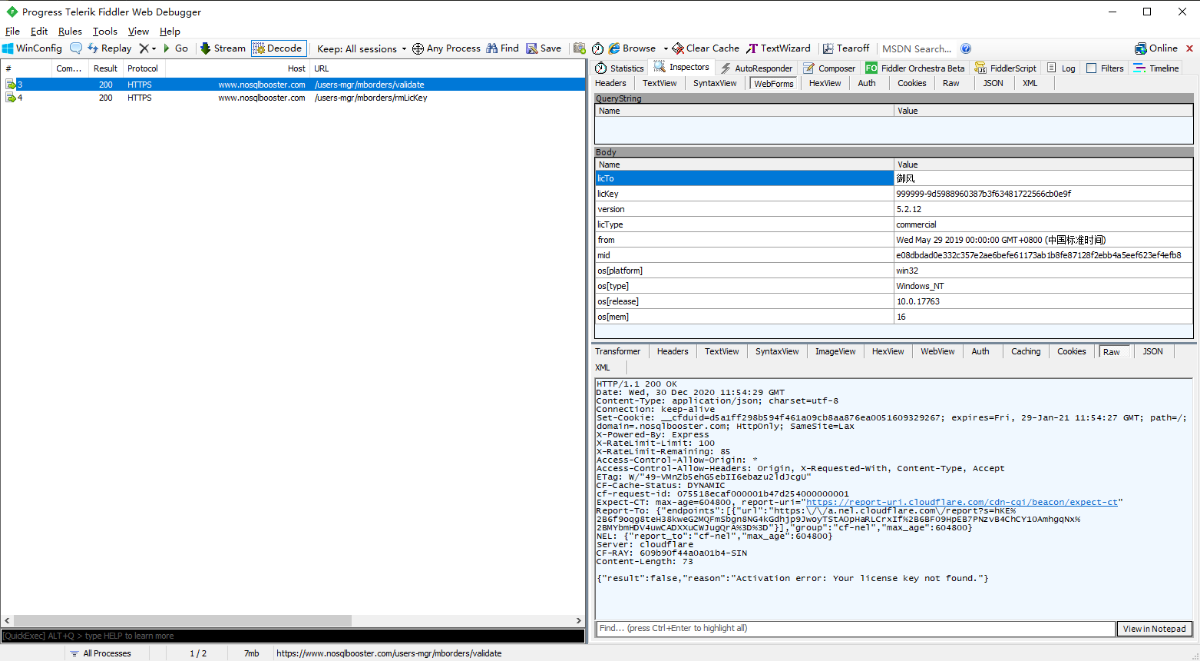
Task: Select request Headers inspector tab
Action: (x=611, y=83)
